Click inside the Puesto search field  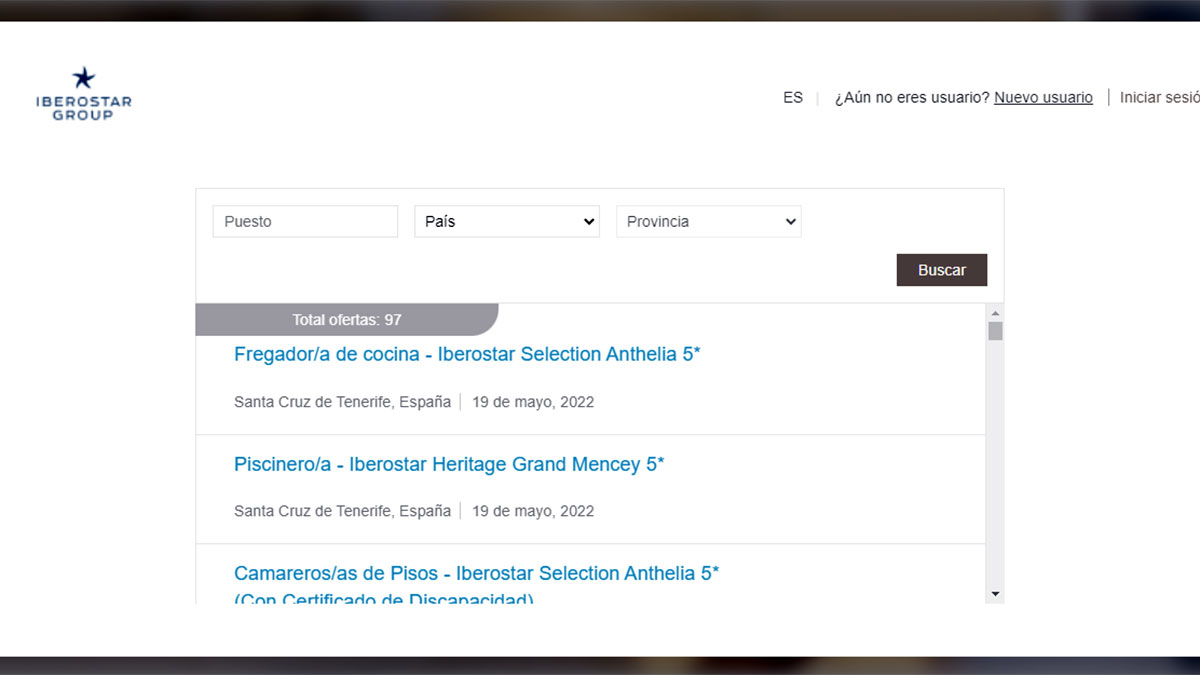305,221
